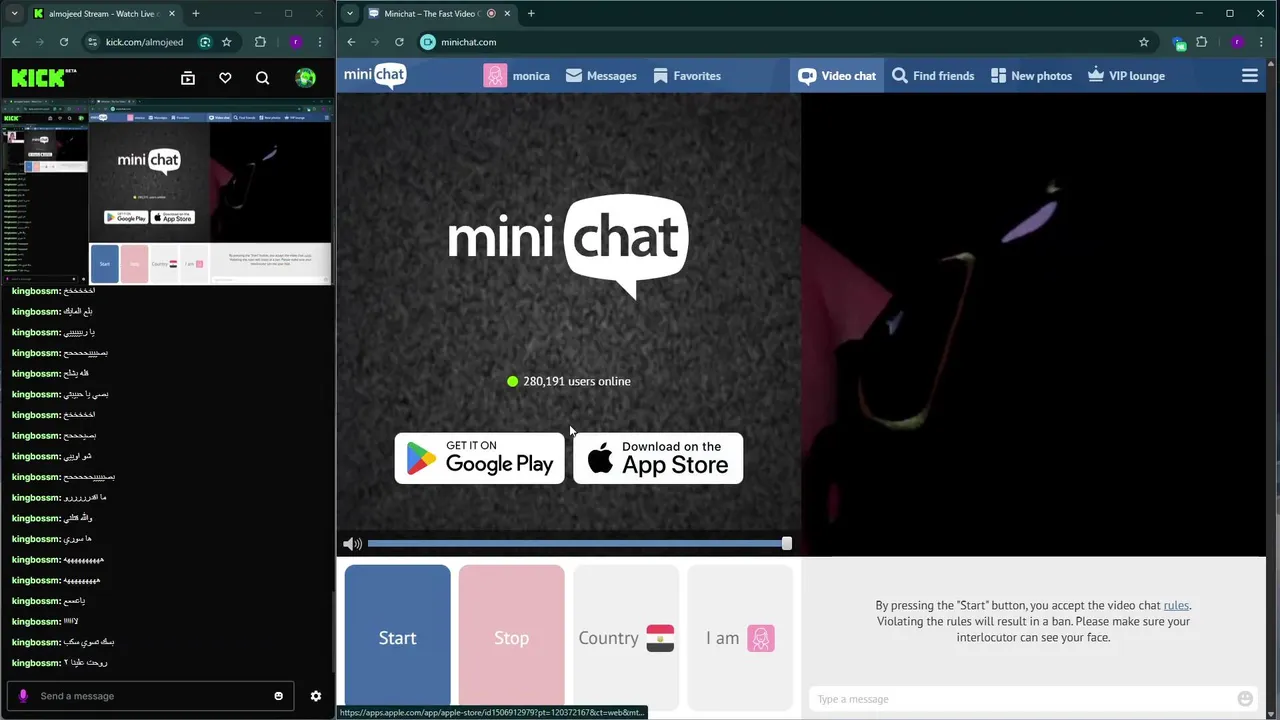Click the kick.com/almojeed address bar
This screenshot has width=1280, height=720.
(145, 42)
